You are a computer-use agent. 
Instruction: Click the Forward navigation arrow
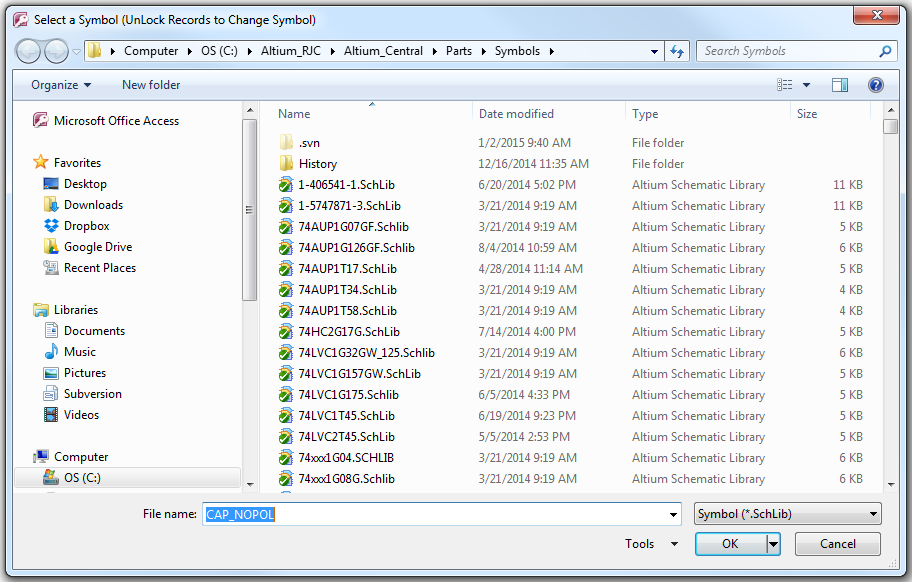(56, 51)
